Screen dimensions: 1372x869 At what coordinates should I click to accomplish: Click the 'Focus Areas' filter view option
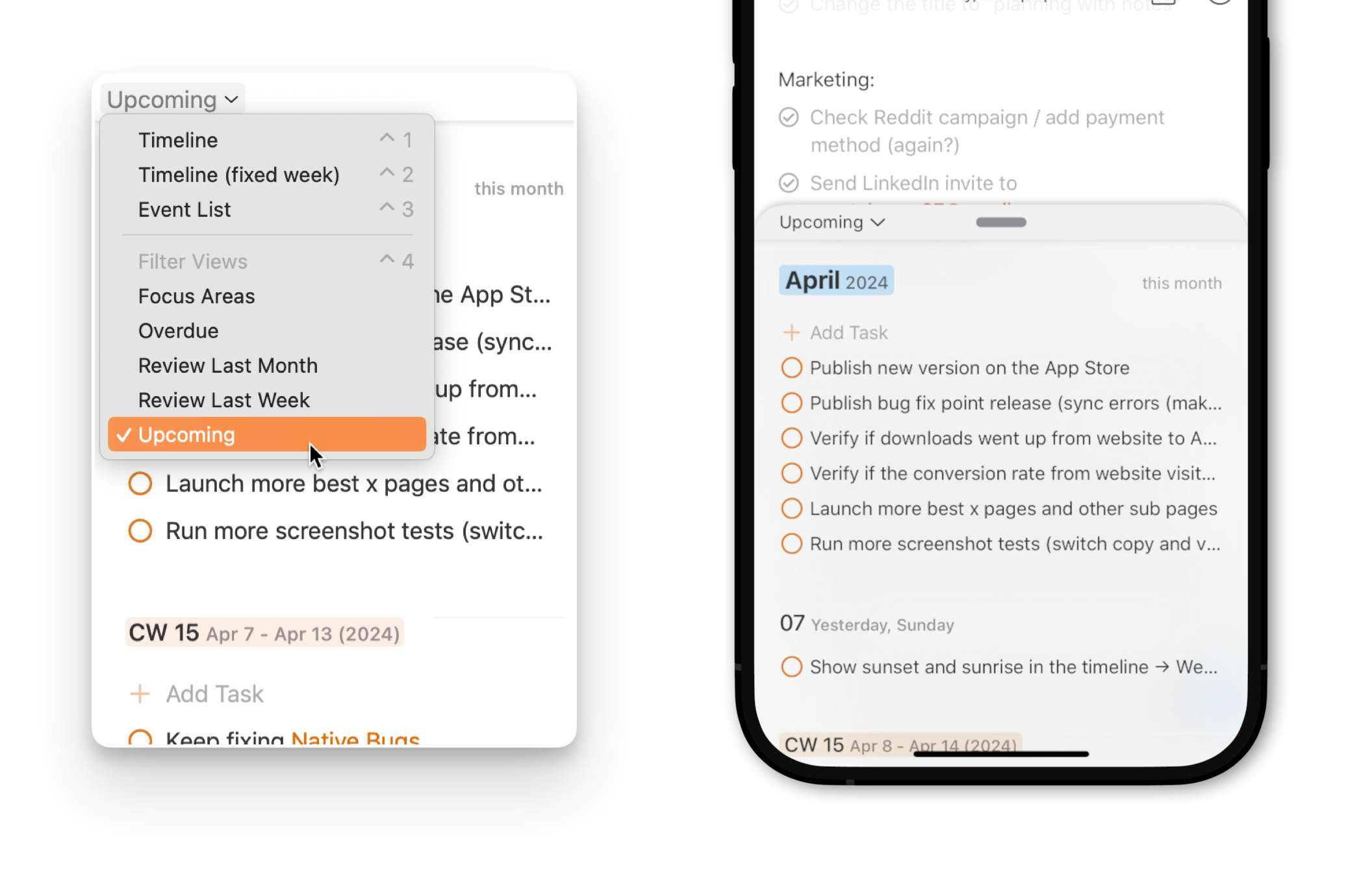[x=197, y=295]
